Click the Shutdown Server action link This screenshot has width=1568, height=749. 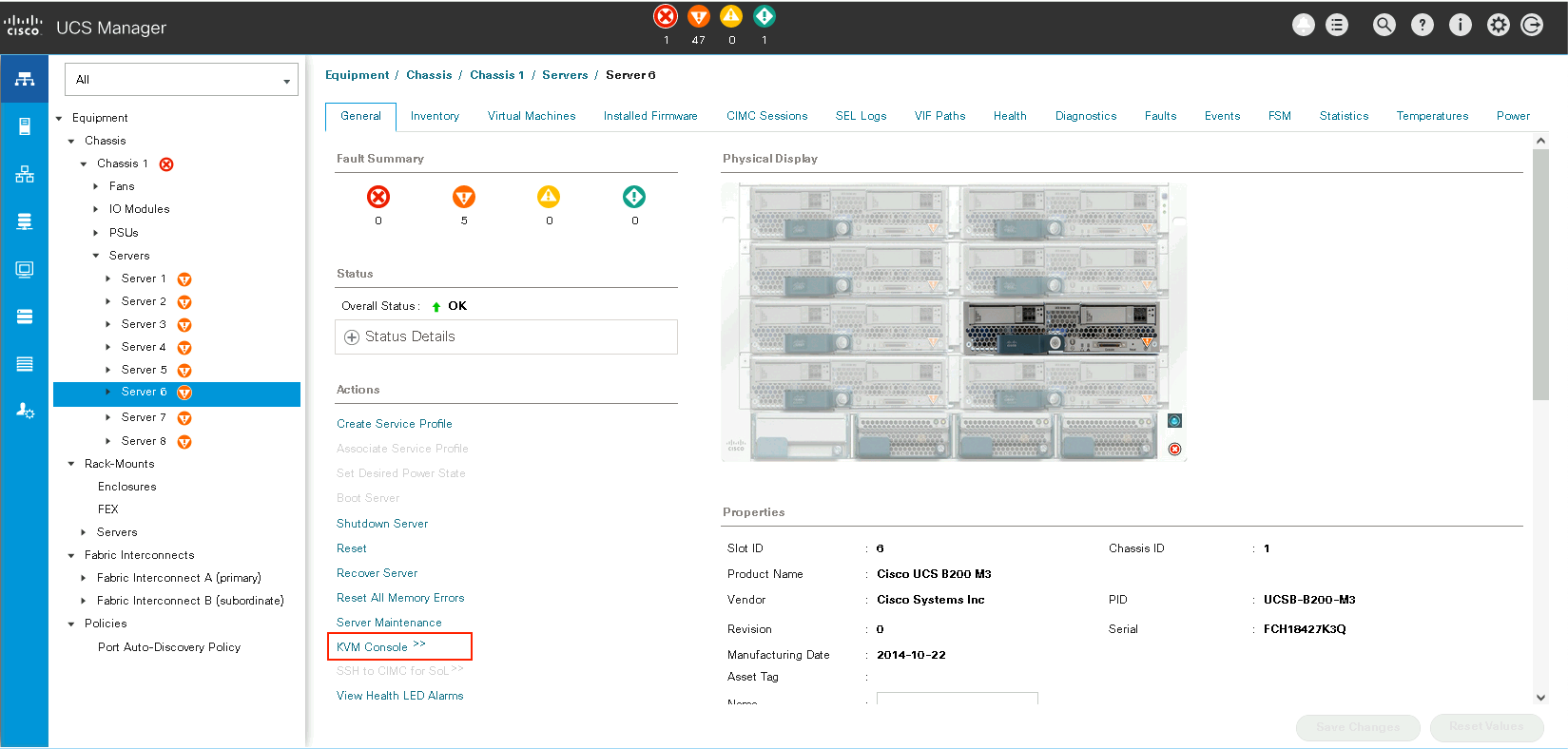tap(382, 524)
